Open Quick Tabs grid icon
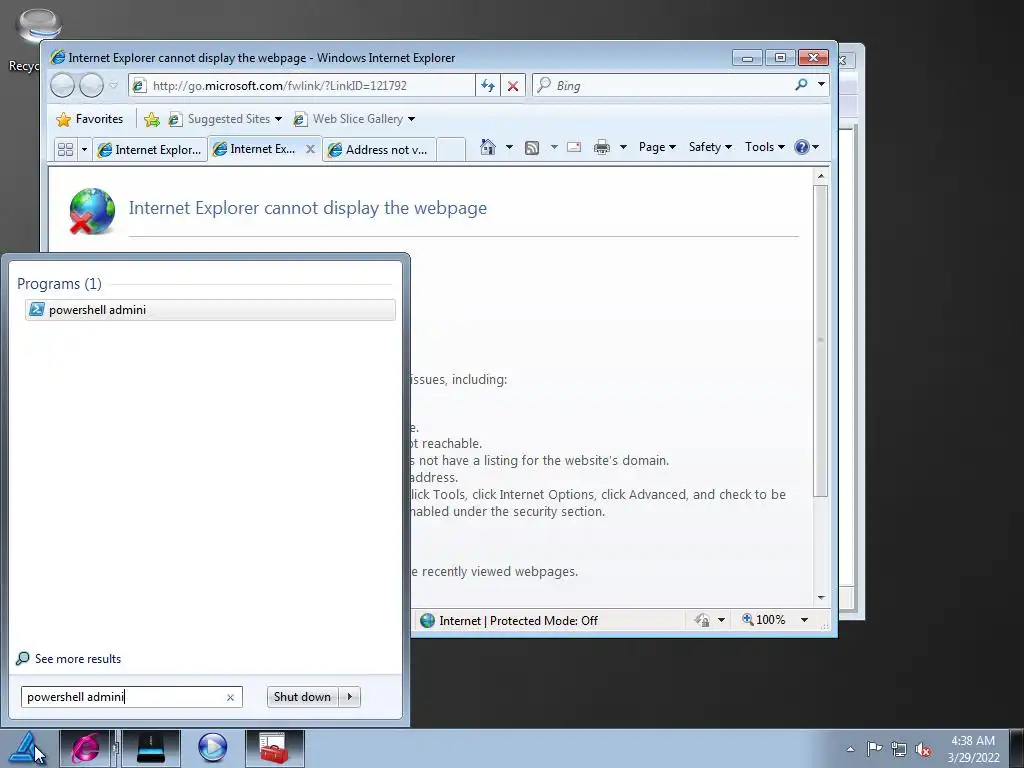This screenshot has height=768, width=1024. click(x=65, y=150)
